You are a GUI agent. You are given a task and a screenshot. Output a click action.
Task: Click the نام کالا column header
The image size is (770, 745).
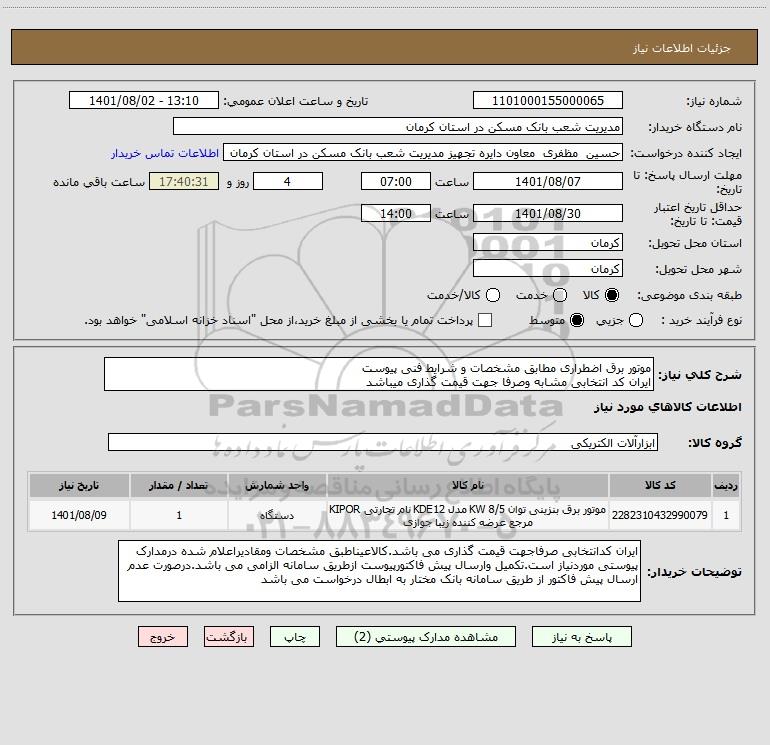[x=468, y=485]
